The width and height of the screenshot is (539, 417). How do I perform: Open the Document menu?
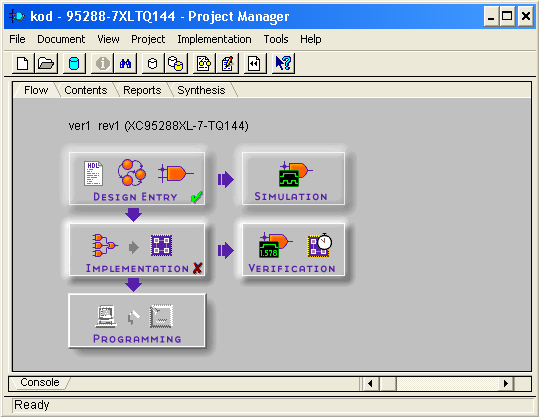61,39
